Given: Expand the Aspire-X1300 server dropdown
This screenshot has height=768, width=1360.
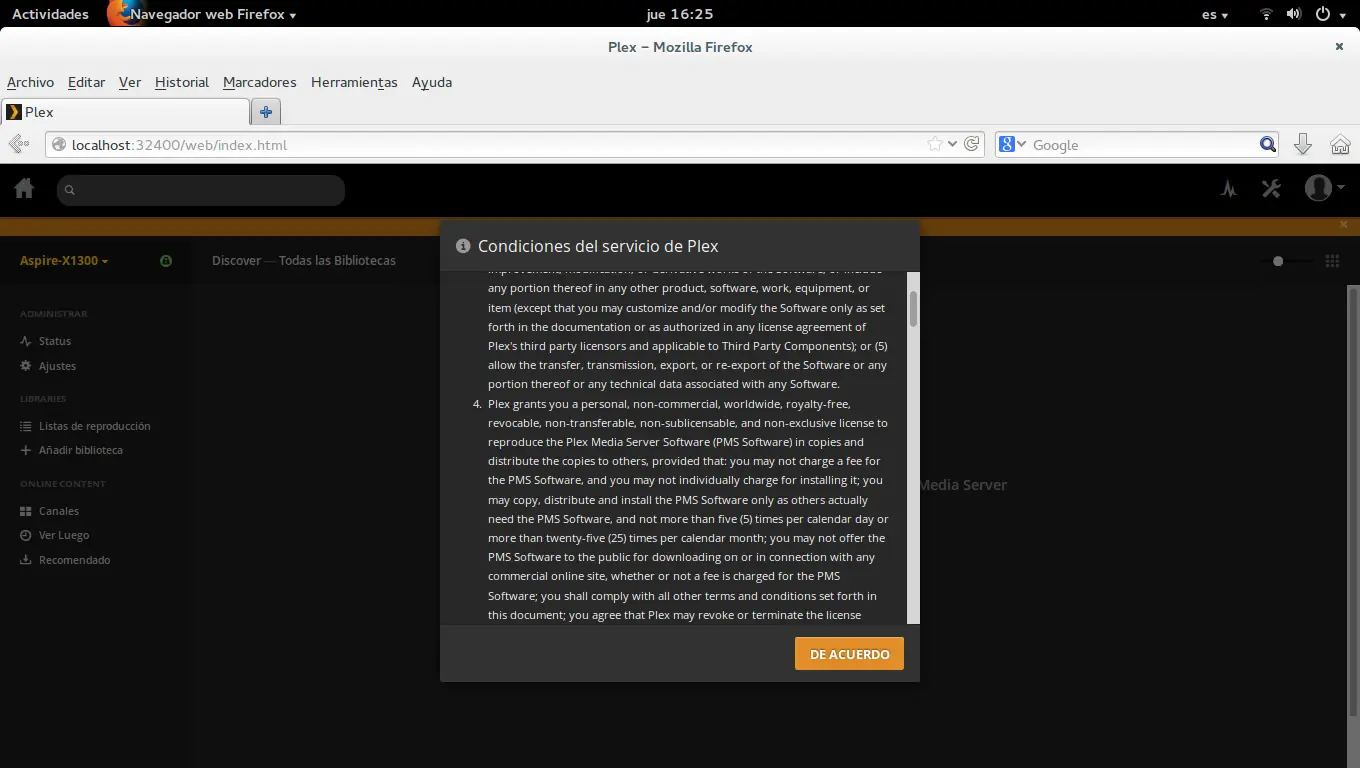Looking at the screenshot, I should (x=64, y=261).
